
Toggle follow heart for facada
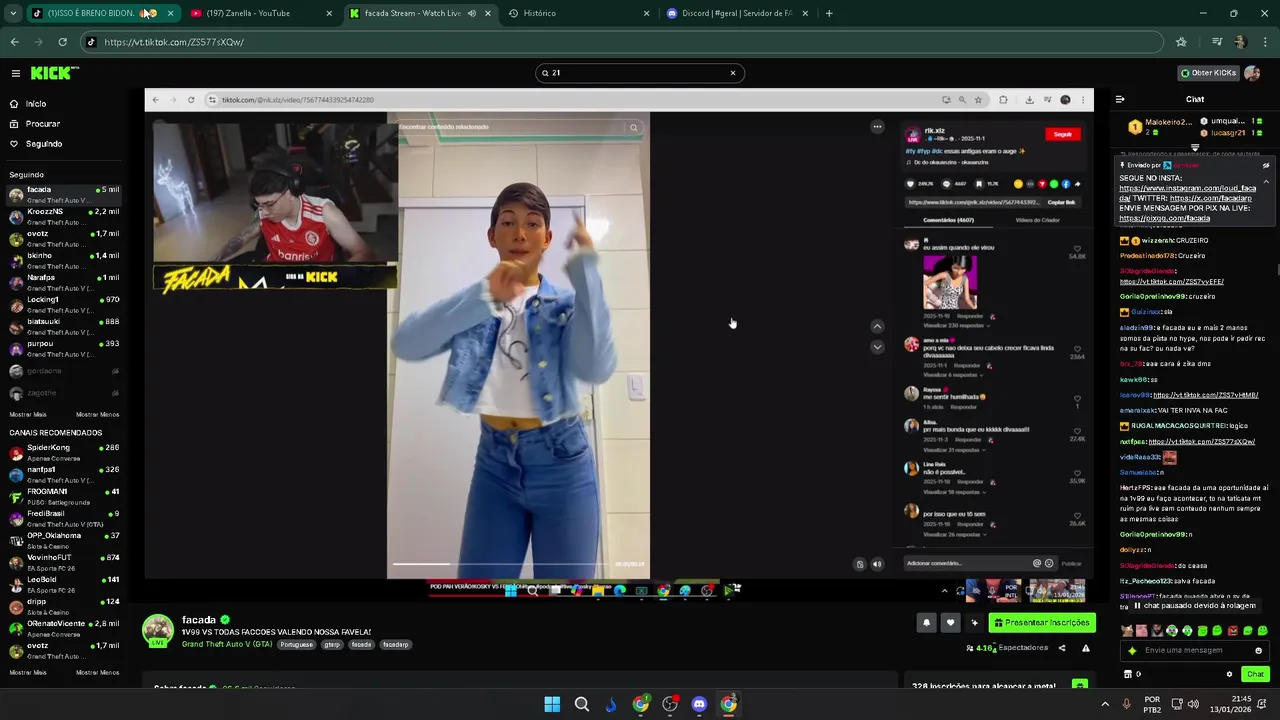coord(950,623)
